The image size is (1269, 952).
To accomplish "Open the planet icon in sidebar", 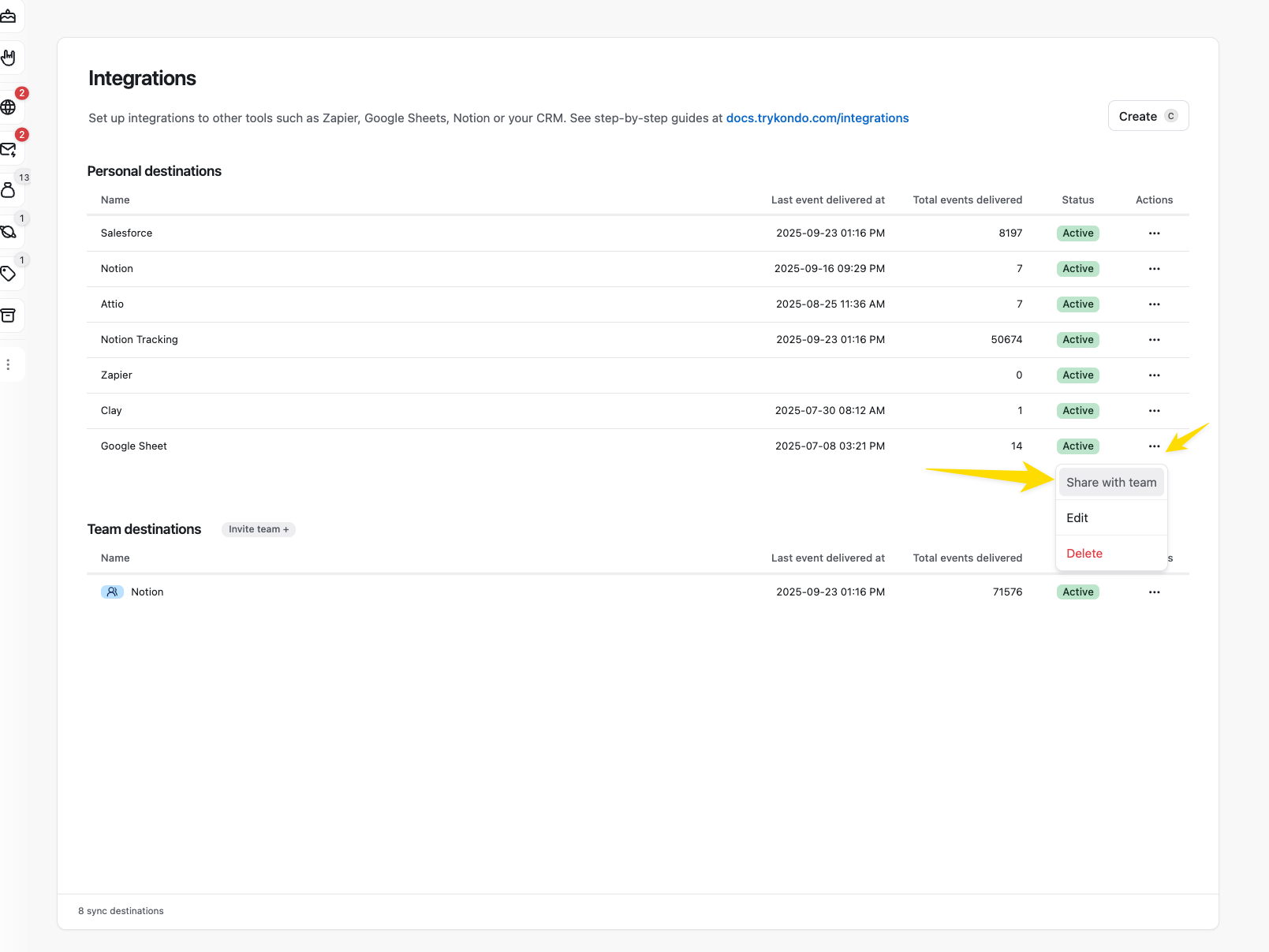I will (8, 232).
